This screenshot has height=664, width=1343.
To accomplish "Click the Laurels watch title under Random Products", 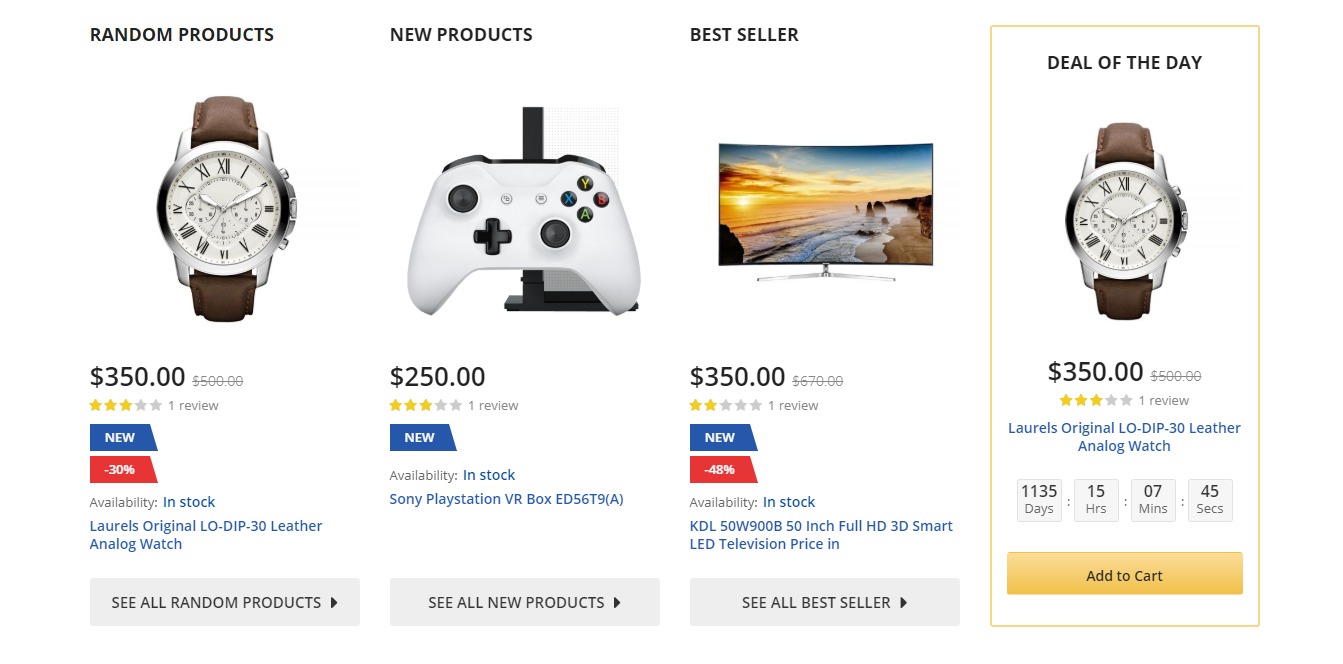I will pos(206,535).
